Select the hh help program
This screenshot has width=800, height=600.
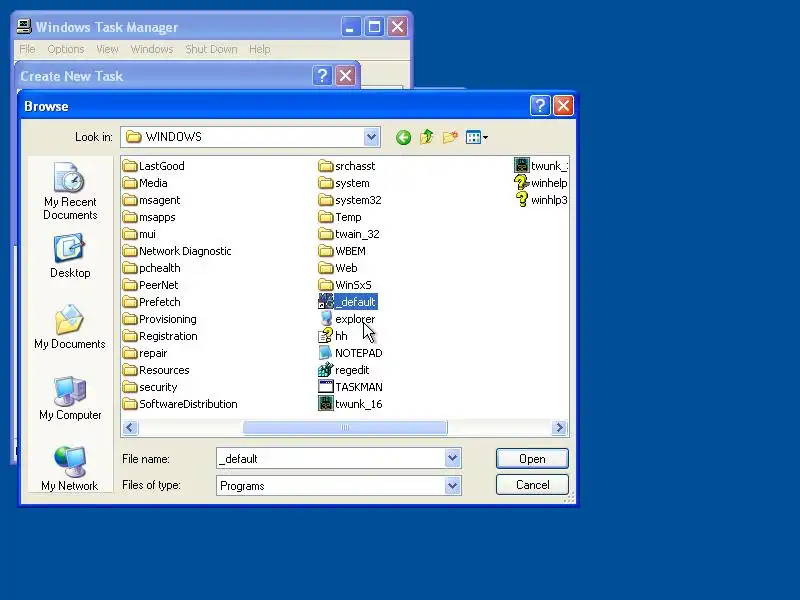click(333, 336)
